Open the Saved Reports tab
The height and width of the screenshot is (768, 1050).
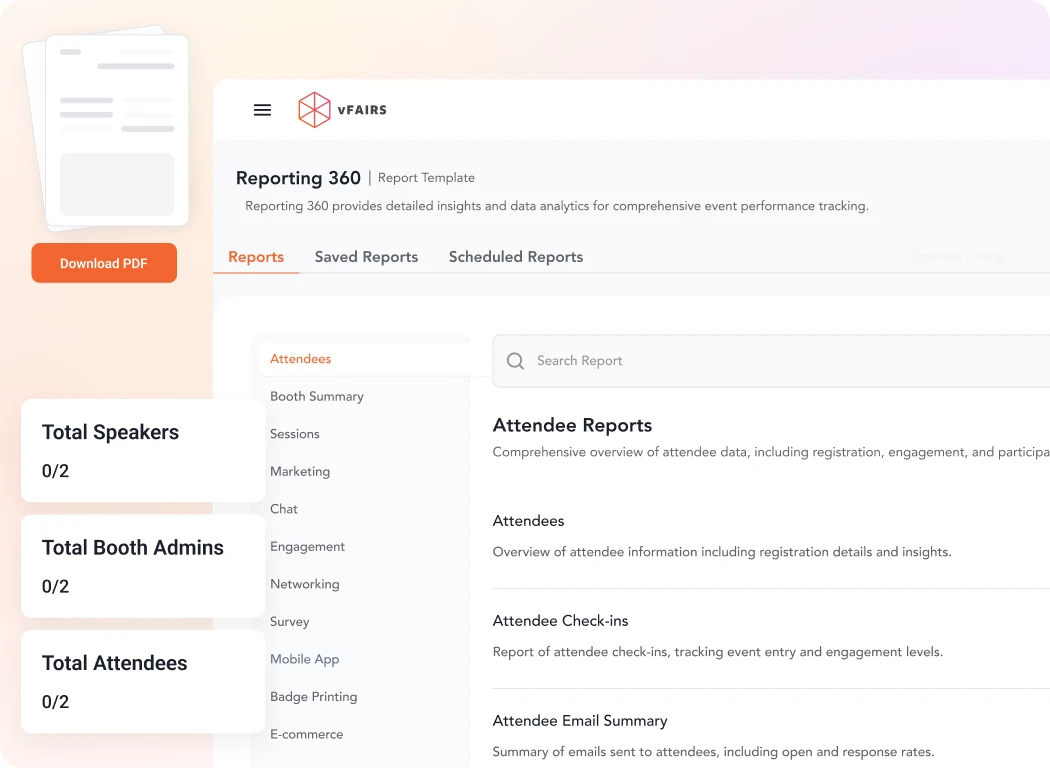click(x=366, y=257)
